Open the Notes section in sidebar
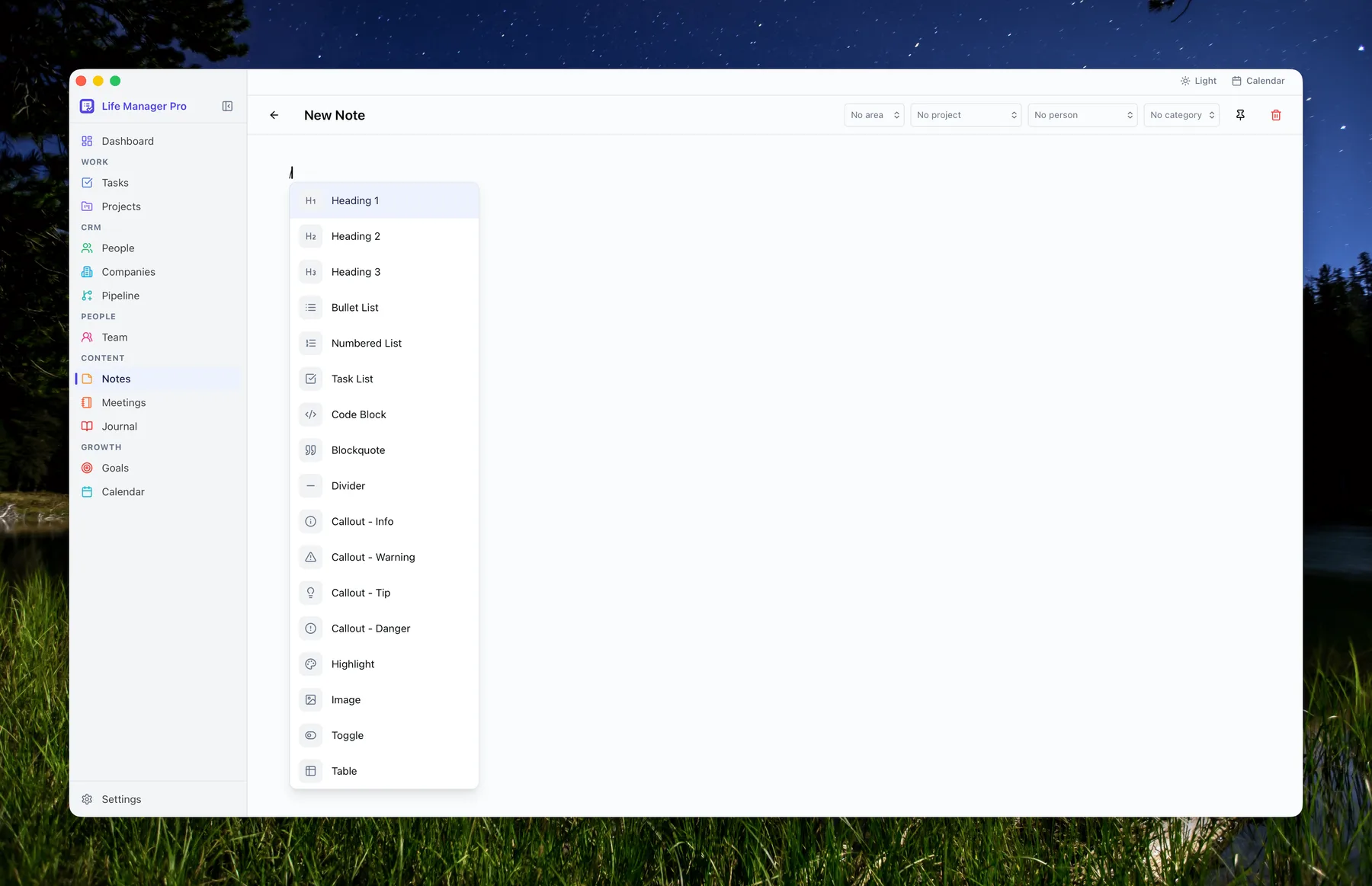This screenshot has height=886, width=1372. pyautogui.click(x=158, y=379)
